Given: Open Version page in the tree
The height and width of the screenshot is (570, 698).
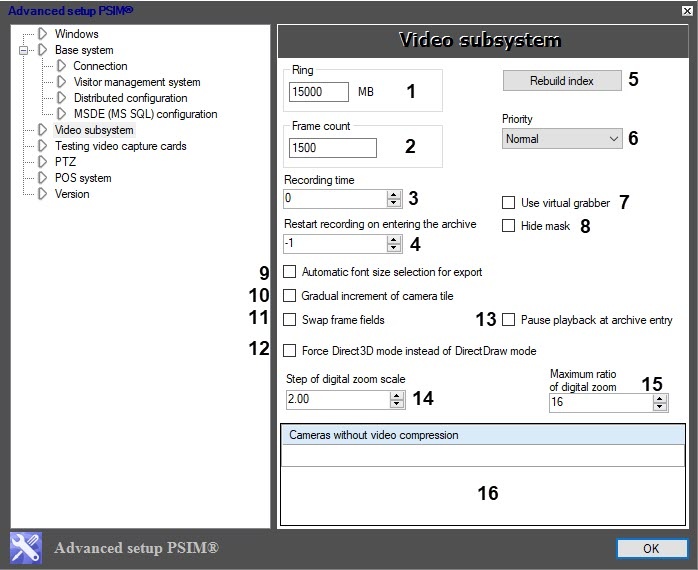Looking at the screenshot, I should click(72, 194).
